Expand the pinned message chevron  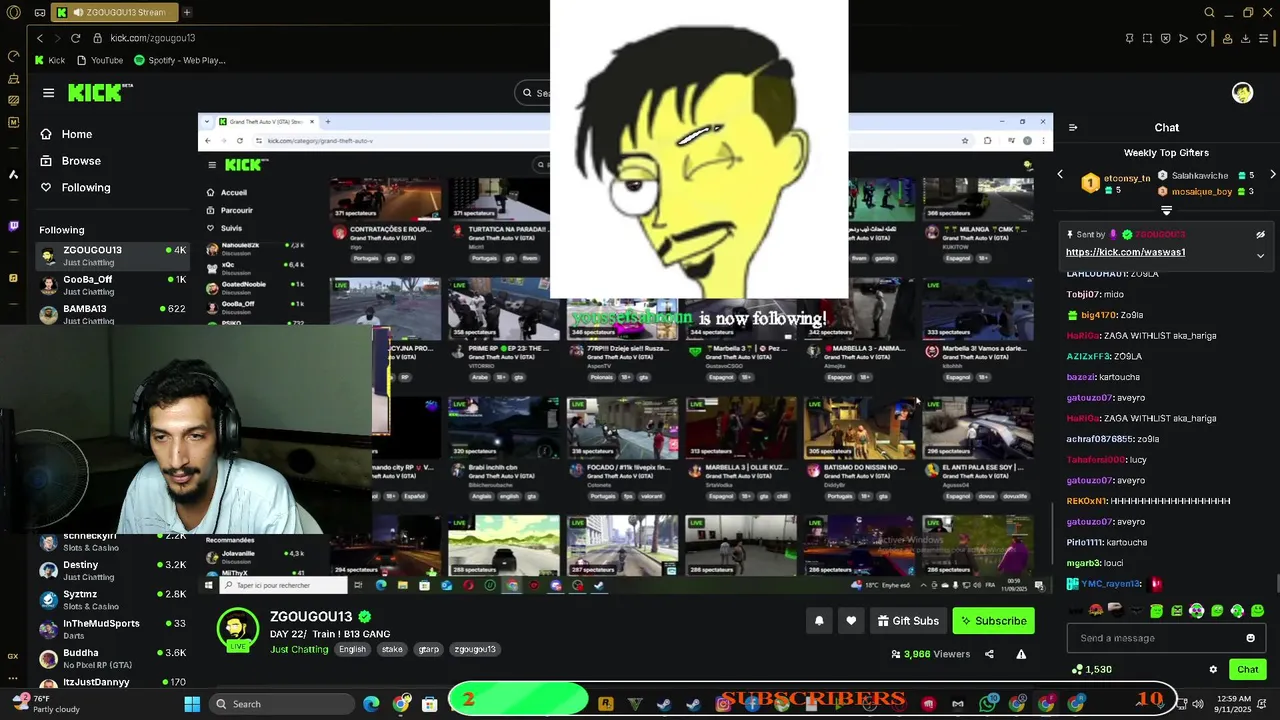tap(1260, 255)
